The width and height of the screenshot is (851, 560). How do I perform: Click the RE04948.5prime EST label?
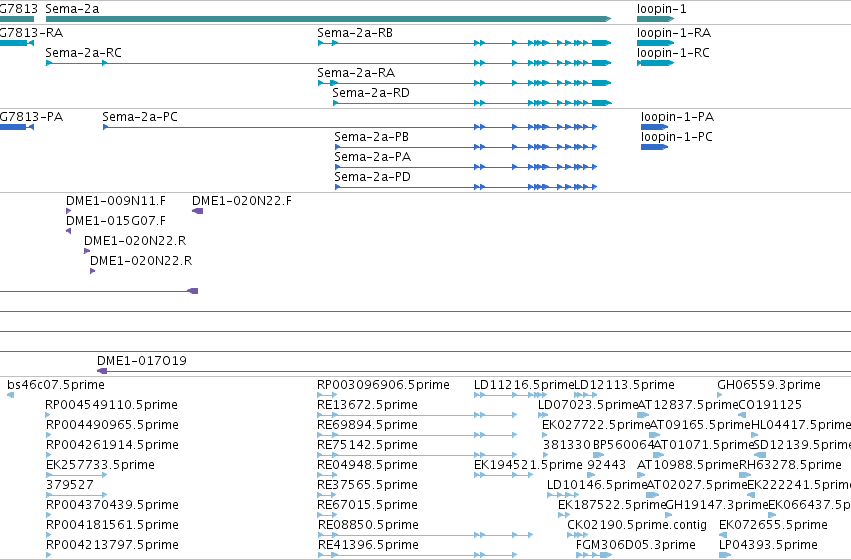(367, 465)
